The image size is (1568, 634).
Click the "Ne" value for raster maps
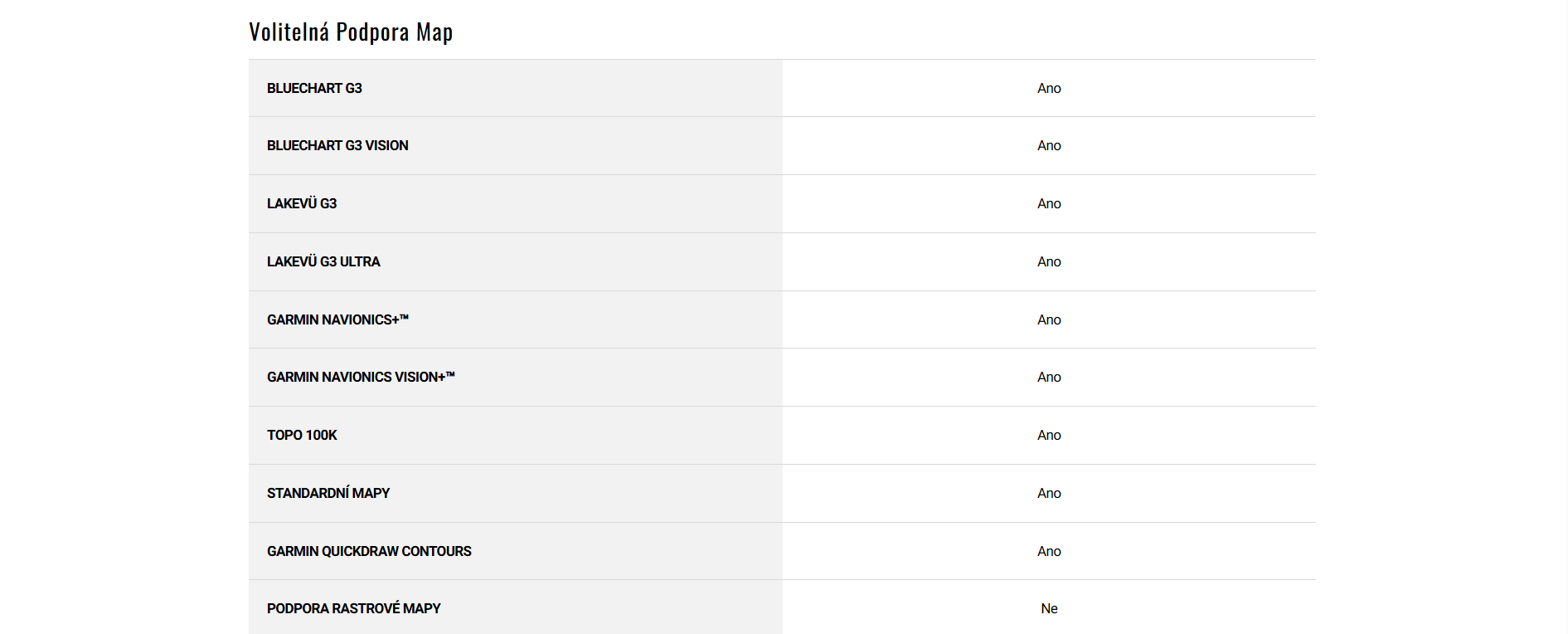click(1049, 608)
